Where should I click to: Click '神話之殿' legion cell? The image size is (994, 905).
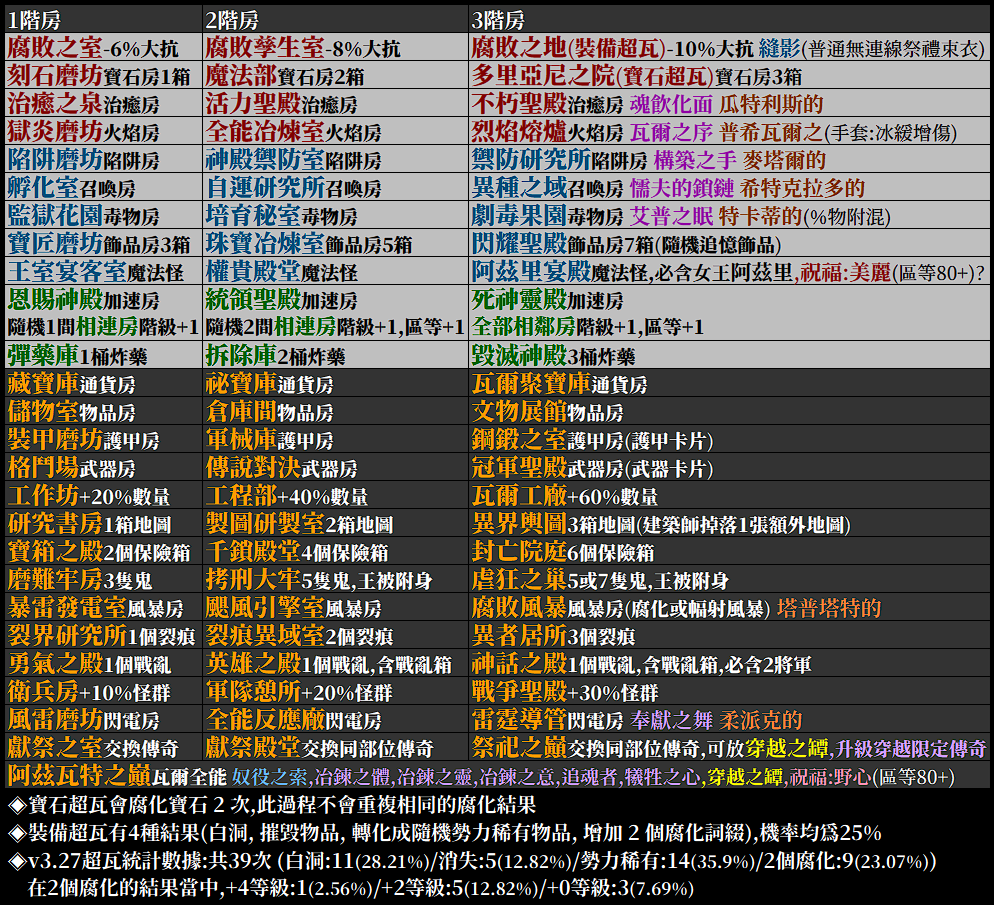coord(729,662)
